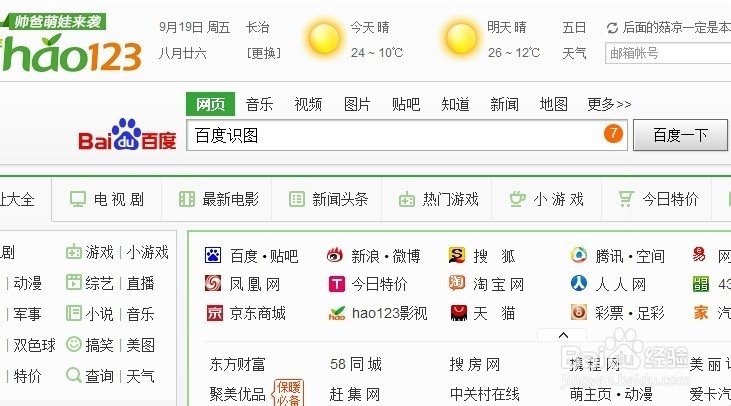
Task: Click the 军事 link in left sidebar
Action: coord(28,314)
